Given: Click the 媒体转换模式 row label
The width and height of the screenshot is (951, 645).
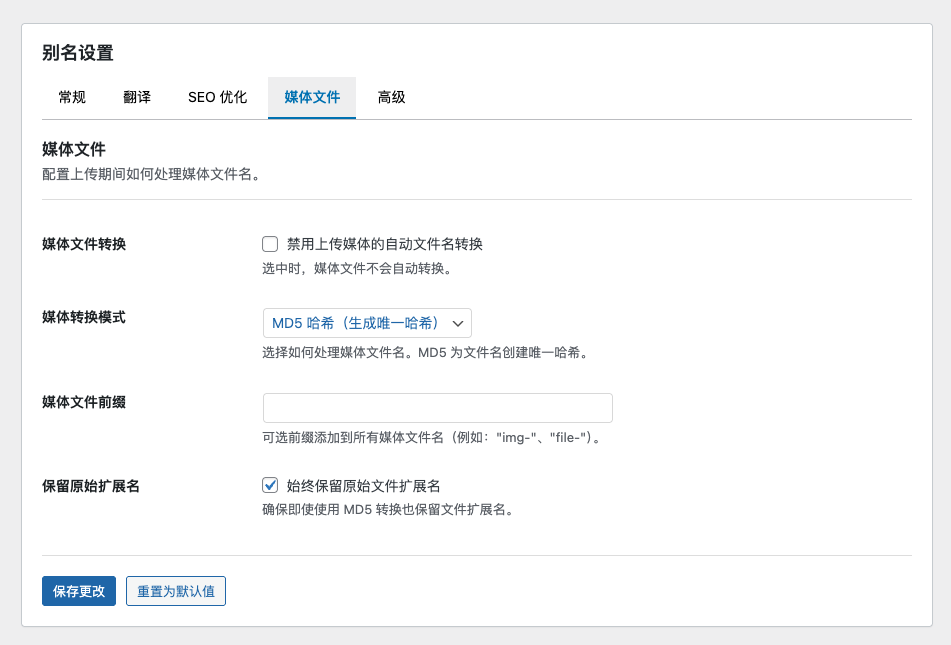Looking at the screenshot, I should (84, 317).
